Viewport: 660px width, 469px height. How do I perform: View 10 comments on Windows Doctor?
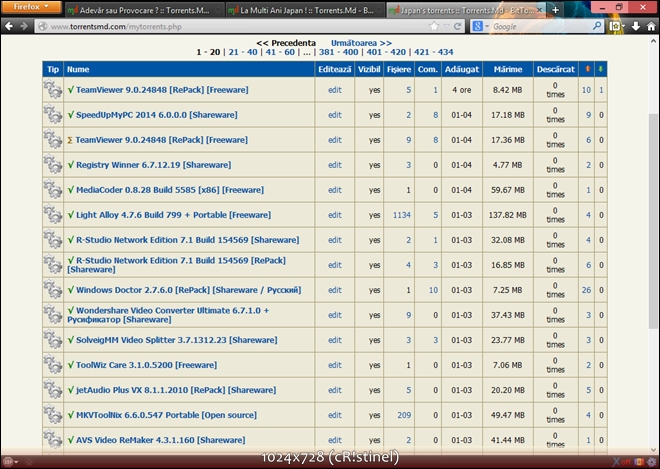434,290
